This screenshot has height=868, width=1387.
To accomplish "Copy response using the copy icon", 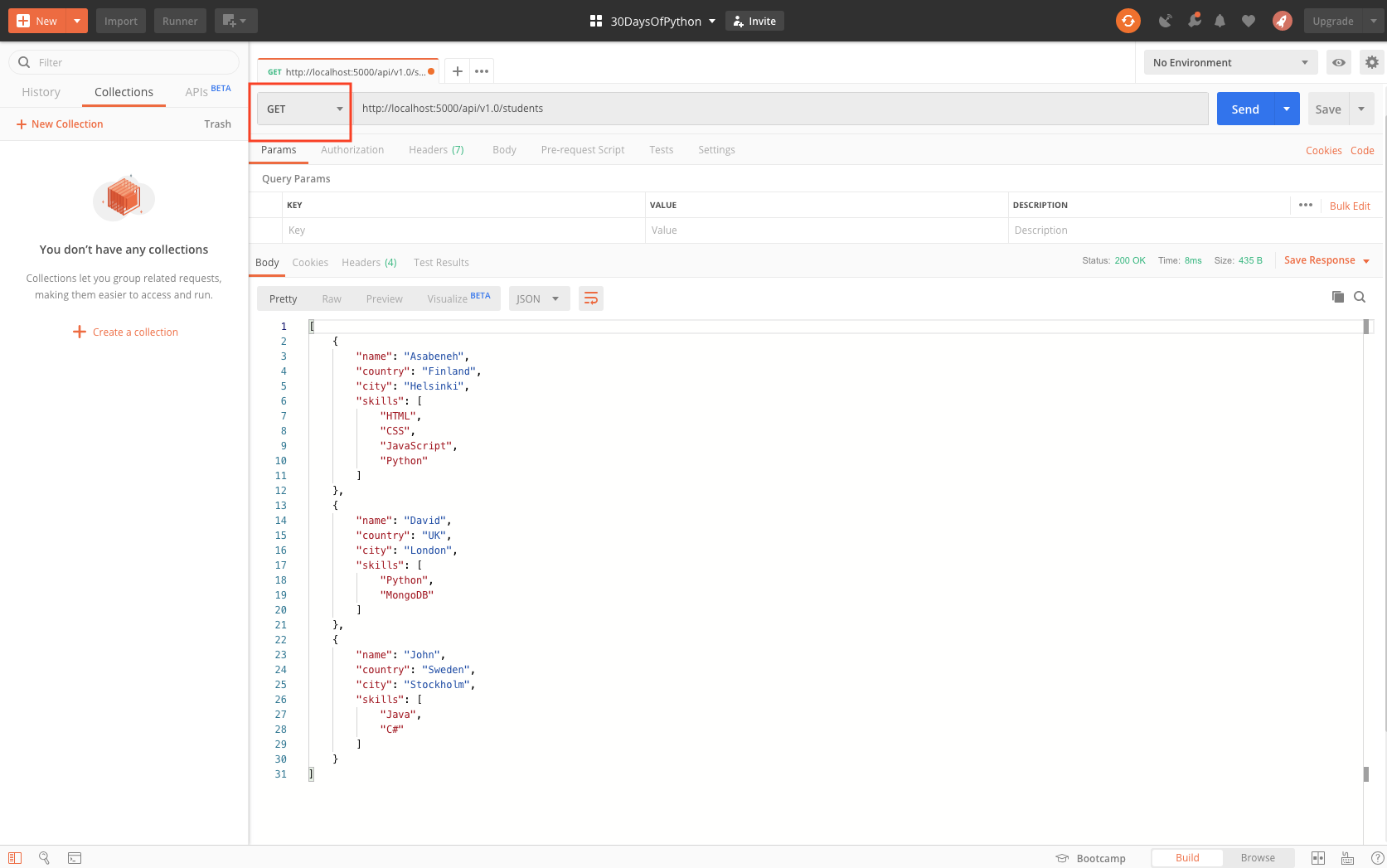I will [1337, 297].
